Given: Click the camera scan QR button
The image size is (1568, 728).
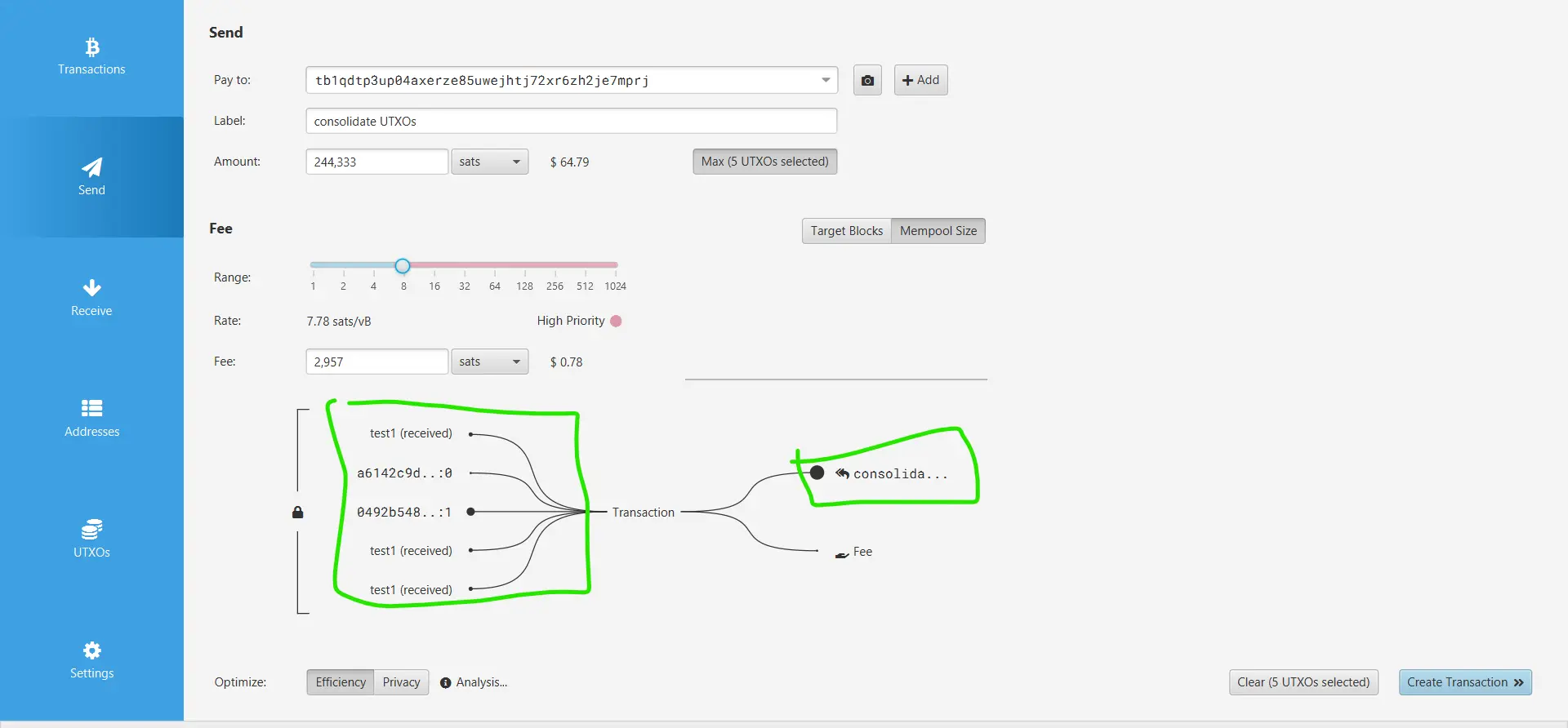Looking at the screenshot, I should 867,81.
